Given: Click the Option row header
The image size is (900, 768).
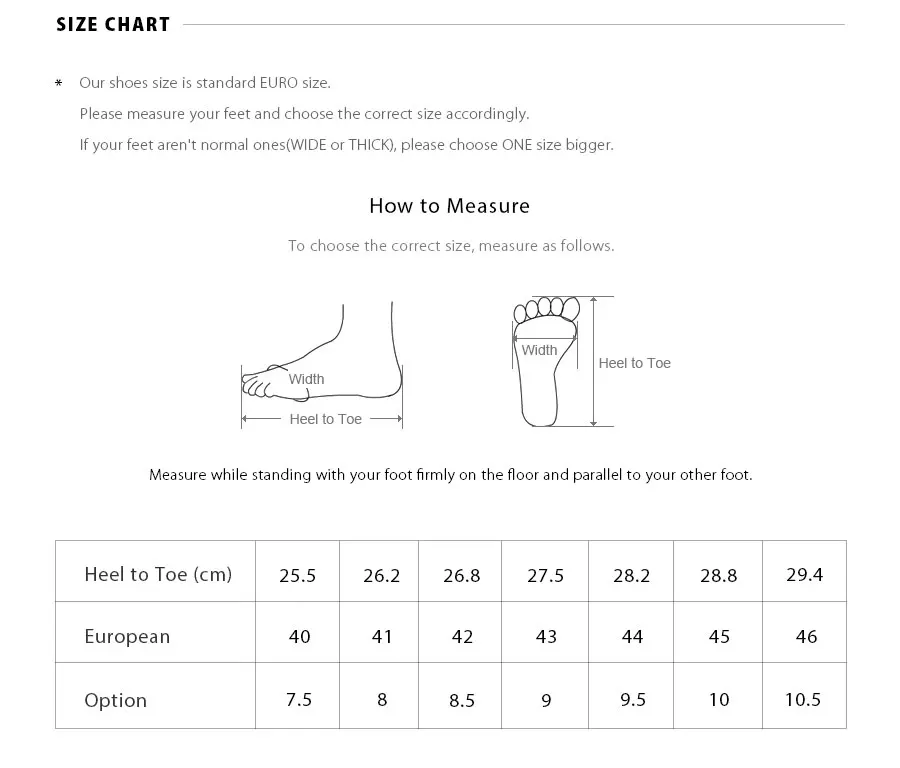Looking at the screenshot, I should click(x=115, y=700).
